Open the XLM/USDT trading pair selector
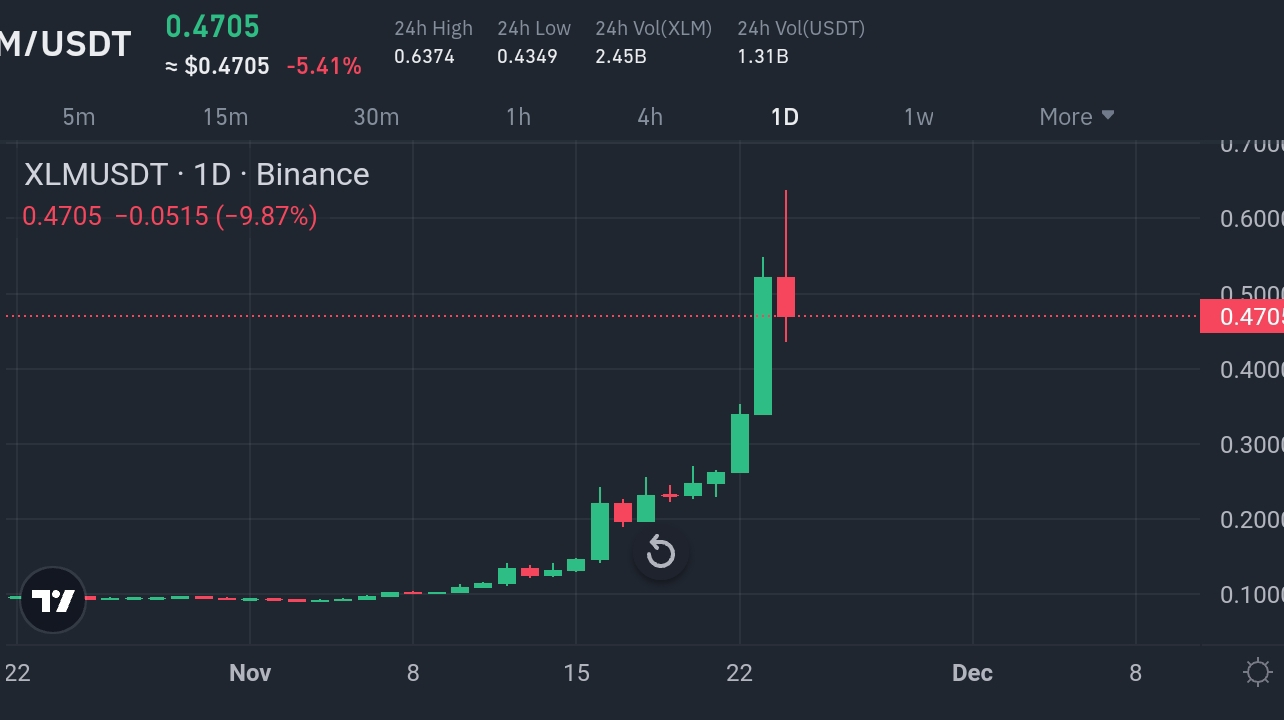This screenshot has width=1284, height=720. (65, 43)
